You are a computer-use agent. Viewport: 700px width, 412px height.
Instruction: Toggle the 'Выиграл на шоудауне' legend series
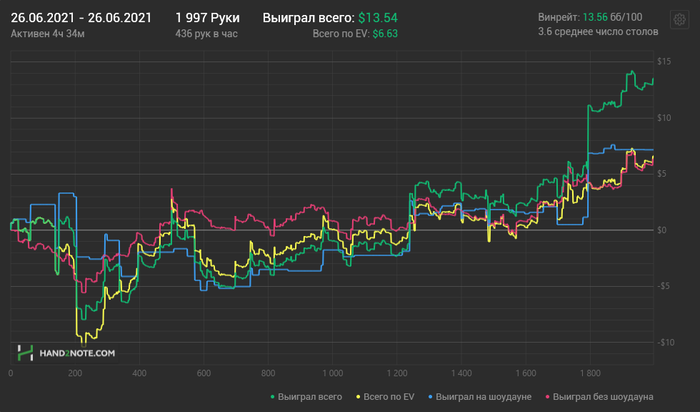pyautogui.click(x=480, y=397)
